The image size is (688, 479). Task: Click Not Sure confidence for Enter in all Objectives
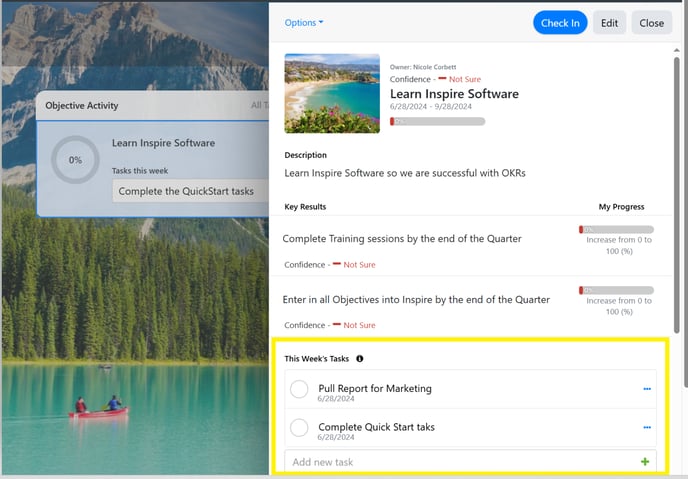pos(359,325)
